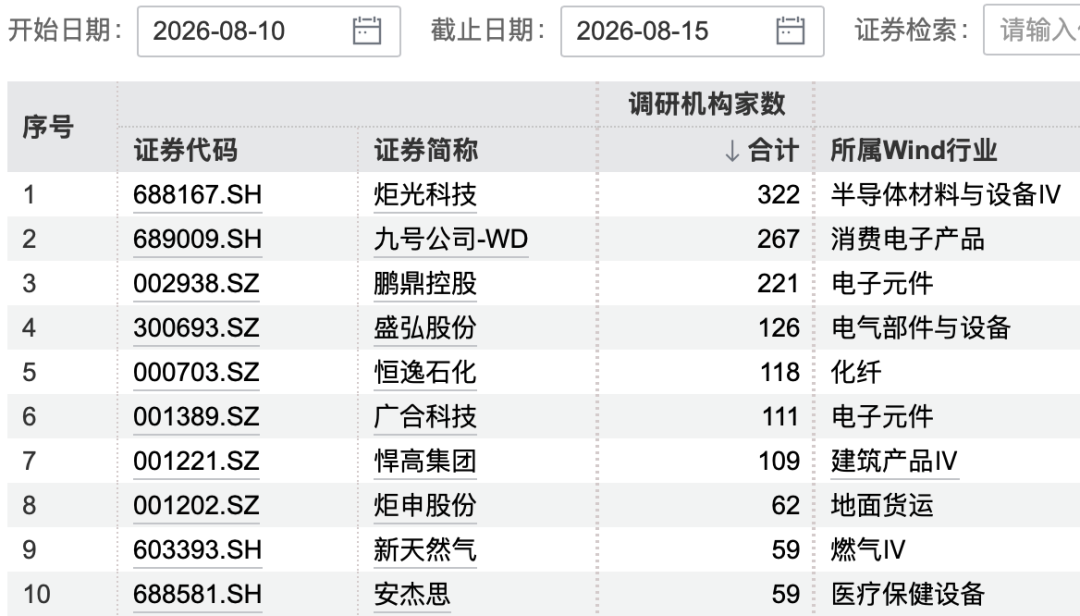
Task: Open stock code 001389.SZ
Action: [196, 417]
